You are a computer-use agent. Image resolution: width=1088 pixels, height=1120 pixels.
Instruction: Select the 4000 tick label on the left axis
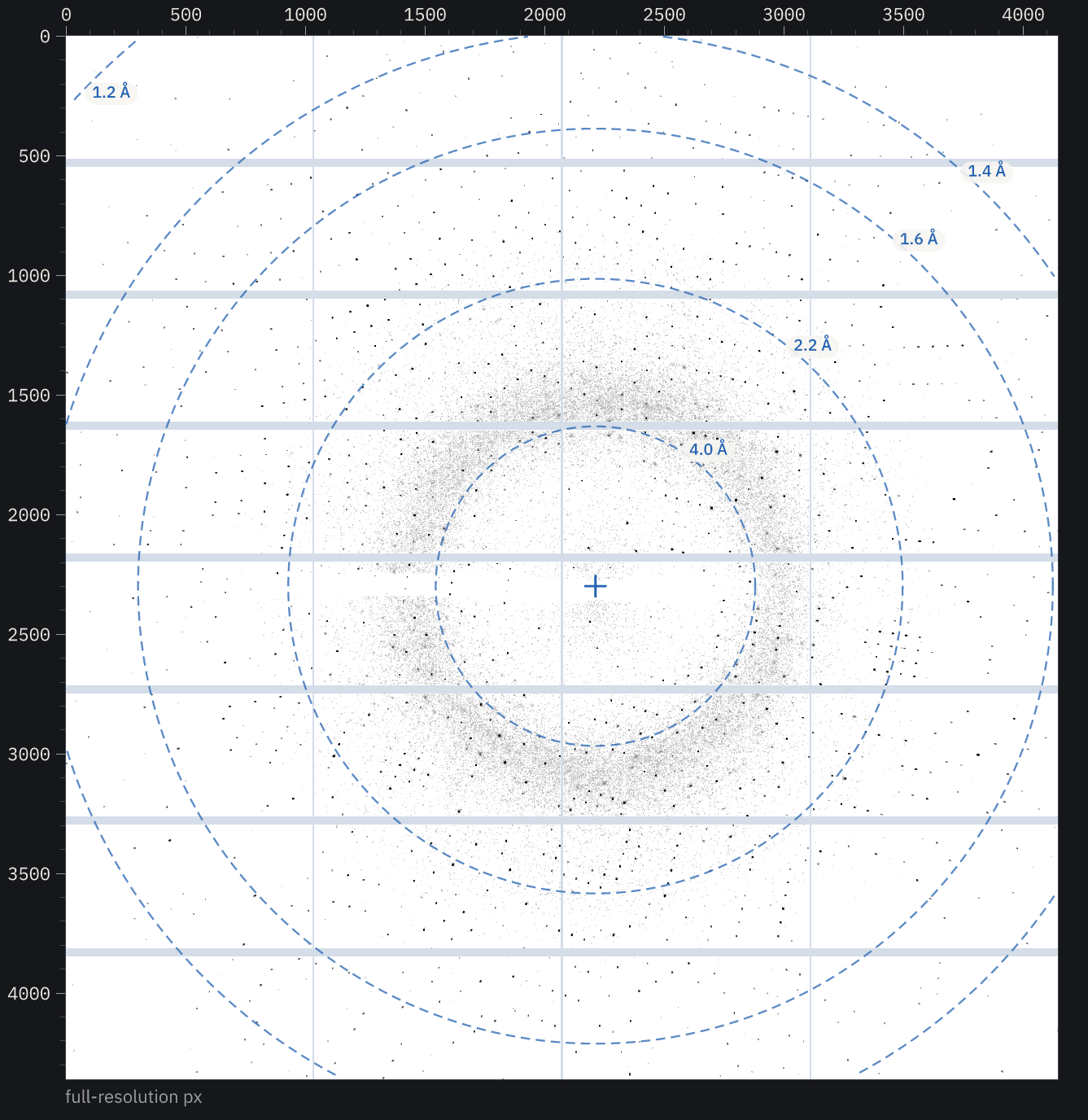(x=29, y=994)
